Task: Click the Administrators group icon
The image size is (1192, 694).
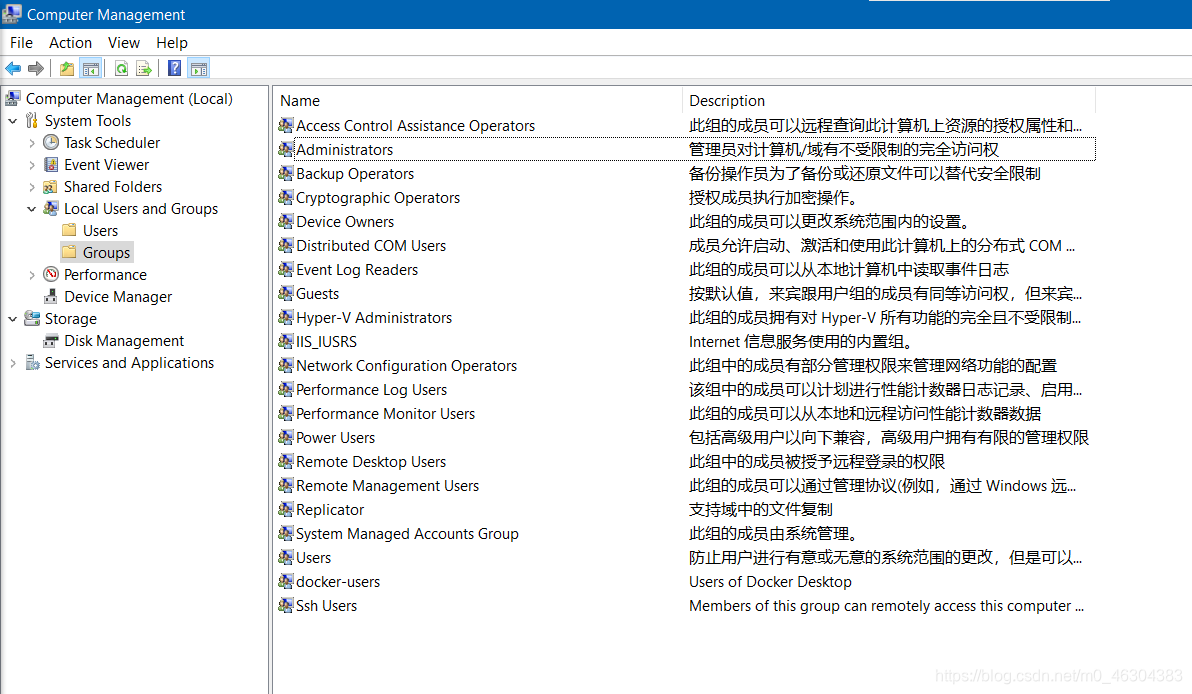Action: pyautogui.click(x=286, y=149)
